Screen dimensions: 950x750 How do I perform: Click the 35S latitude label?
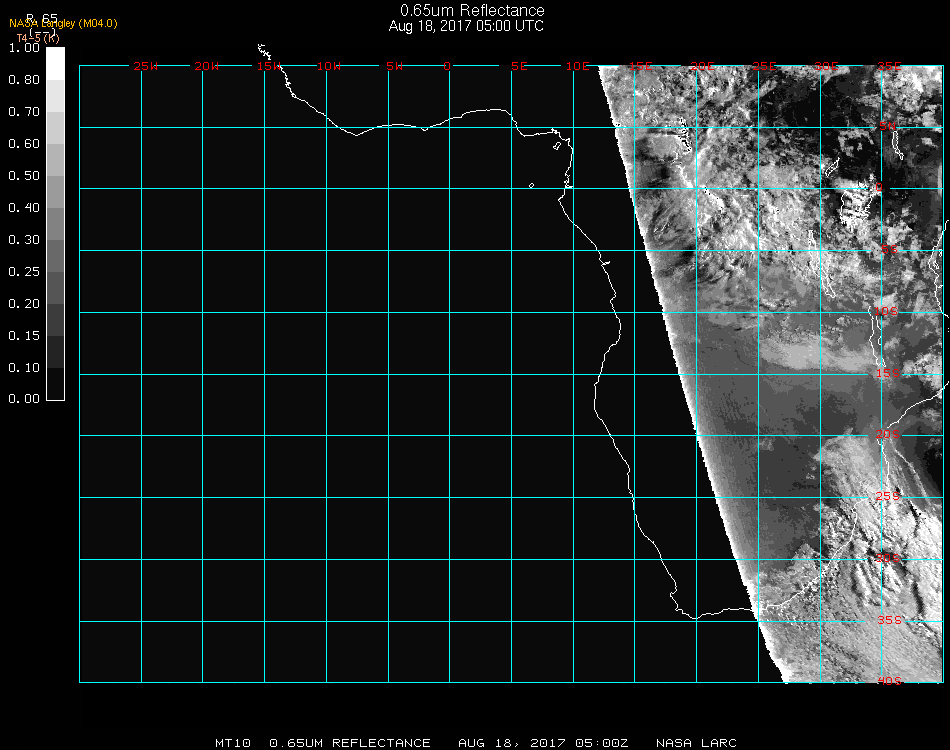pyautogui.click(x=889, y=620)
